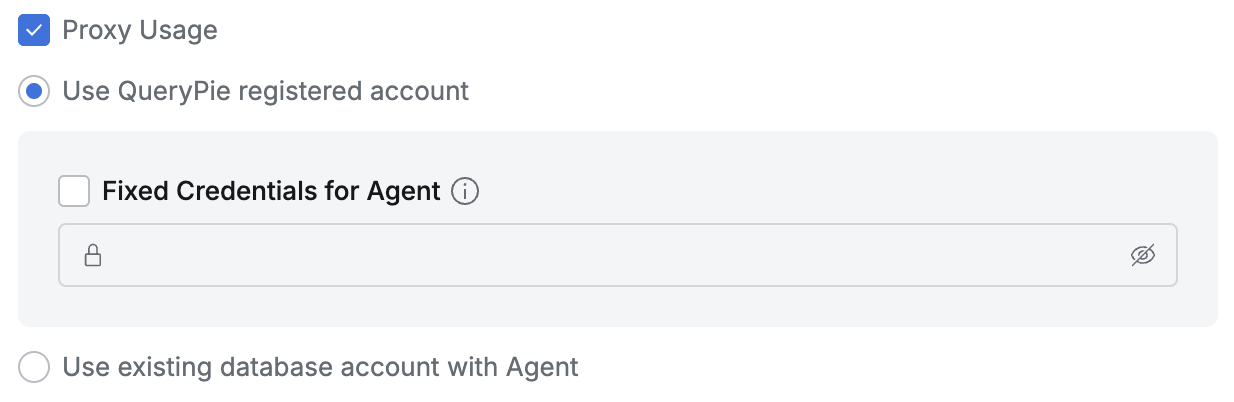Select Use QueryPie registered account radio button
Image resolution: width=1234 pixels, height=402 pixels.
[x=34, y=92]
